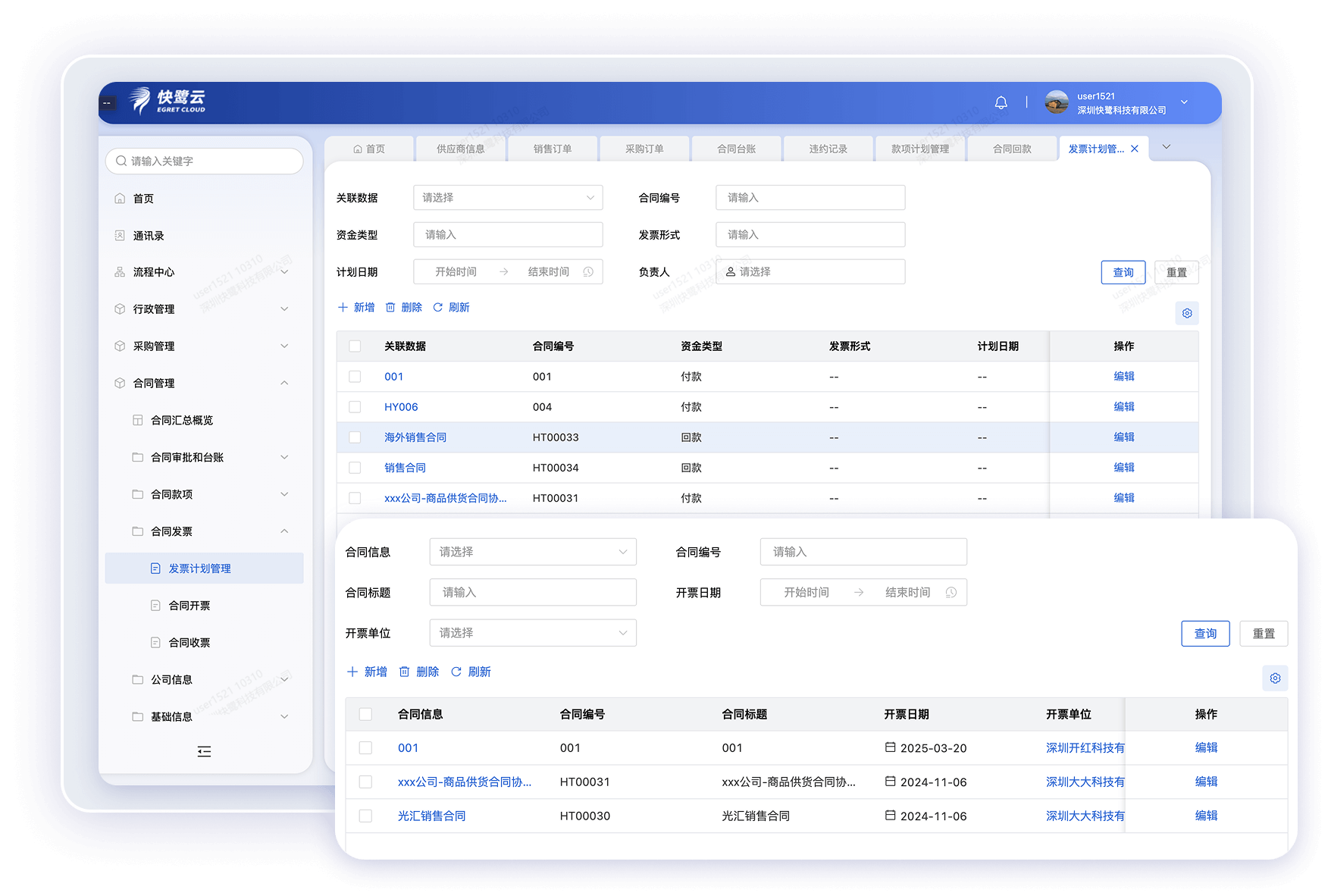This screenshot has height=896, width=1328.
Task: Click the sidebar search input field
Action: click(205, 161)
